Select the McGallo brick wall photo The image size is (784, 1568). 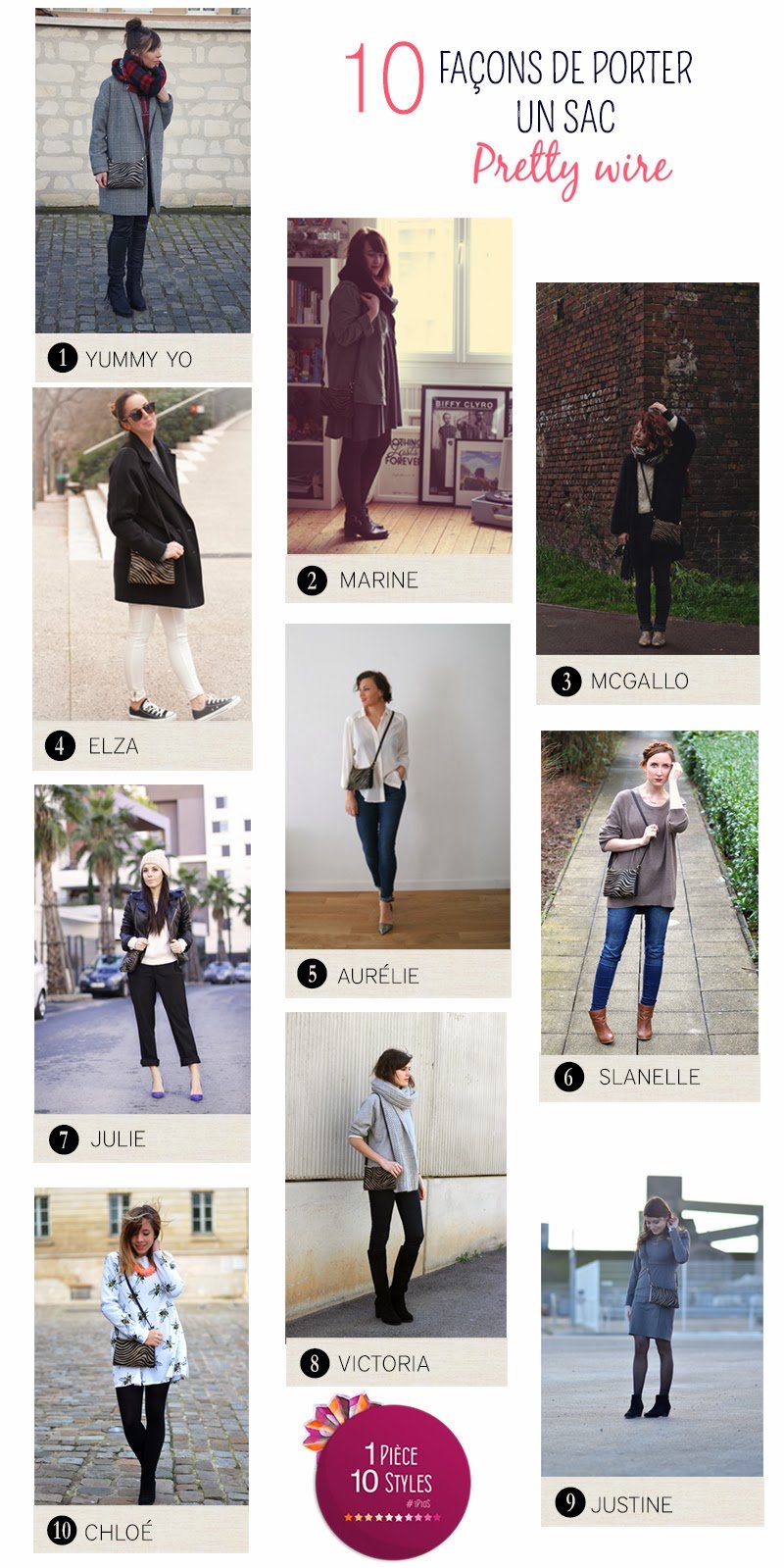pos(648,469)
